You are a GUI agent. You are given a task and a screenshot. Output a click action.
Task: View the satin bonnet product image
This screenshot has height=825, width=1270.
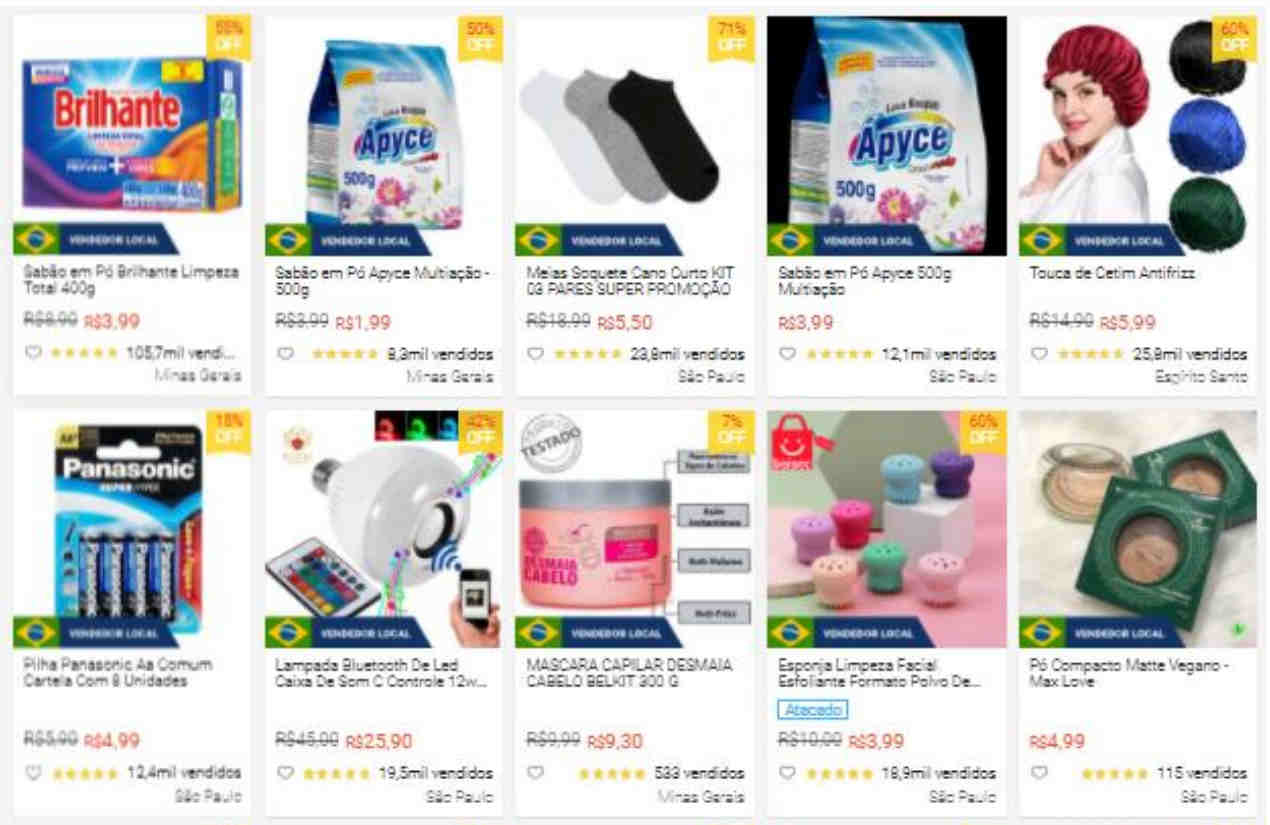(x=1138, y=136)
